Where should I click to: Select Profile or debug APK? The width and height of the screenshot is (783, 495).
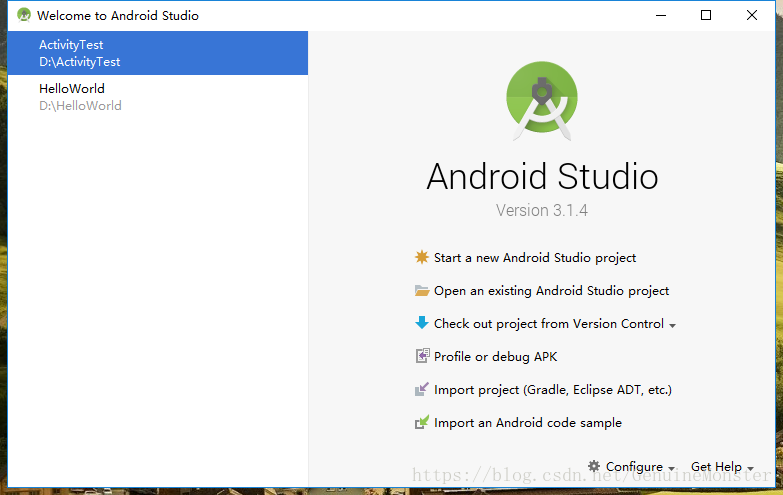[x=495, y=357]
